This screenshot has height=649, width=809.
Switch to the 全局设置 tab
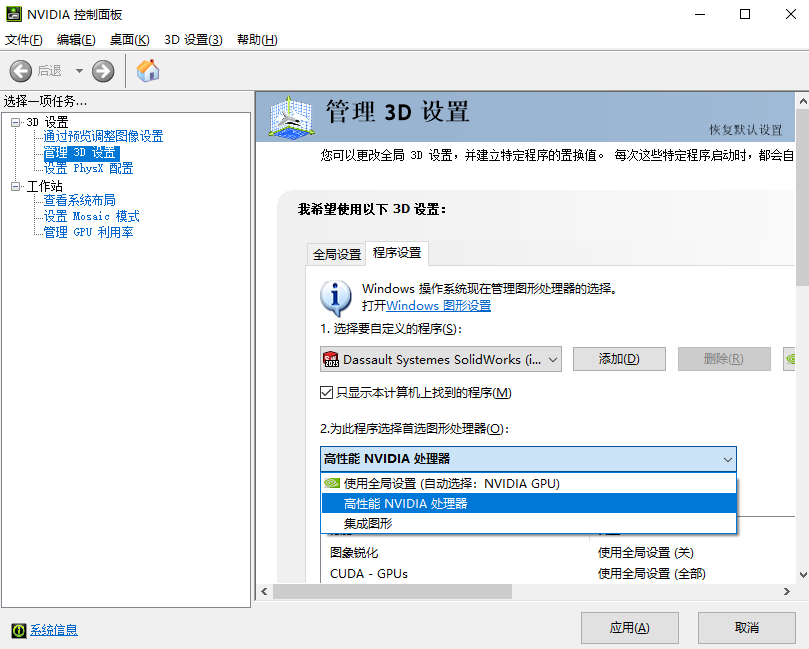(x=337, y=254)
